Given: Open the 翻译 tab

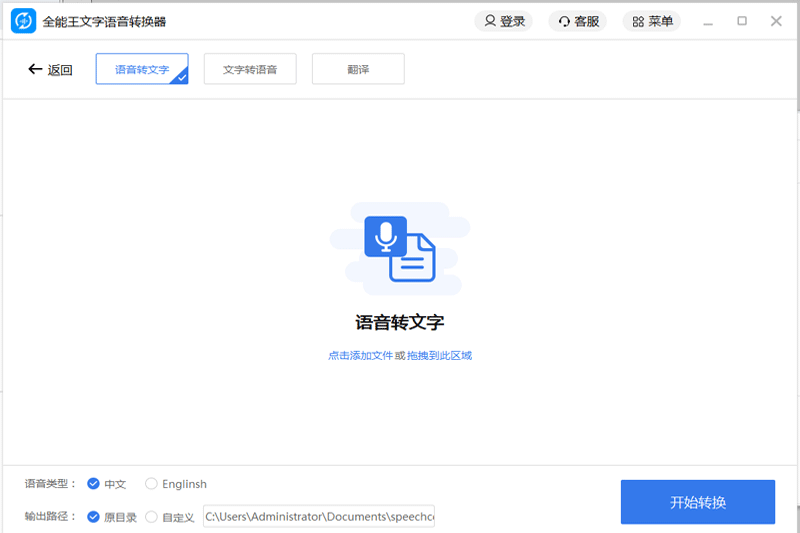Looking at the screenshot, I should tap(358, 69).
